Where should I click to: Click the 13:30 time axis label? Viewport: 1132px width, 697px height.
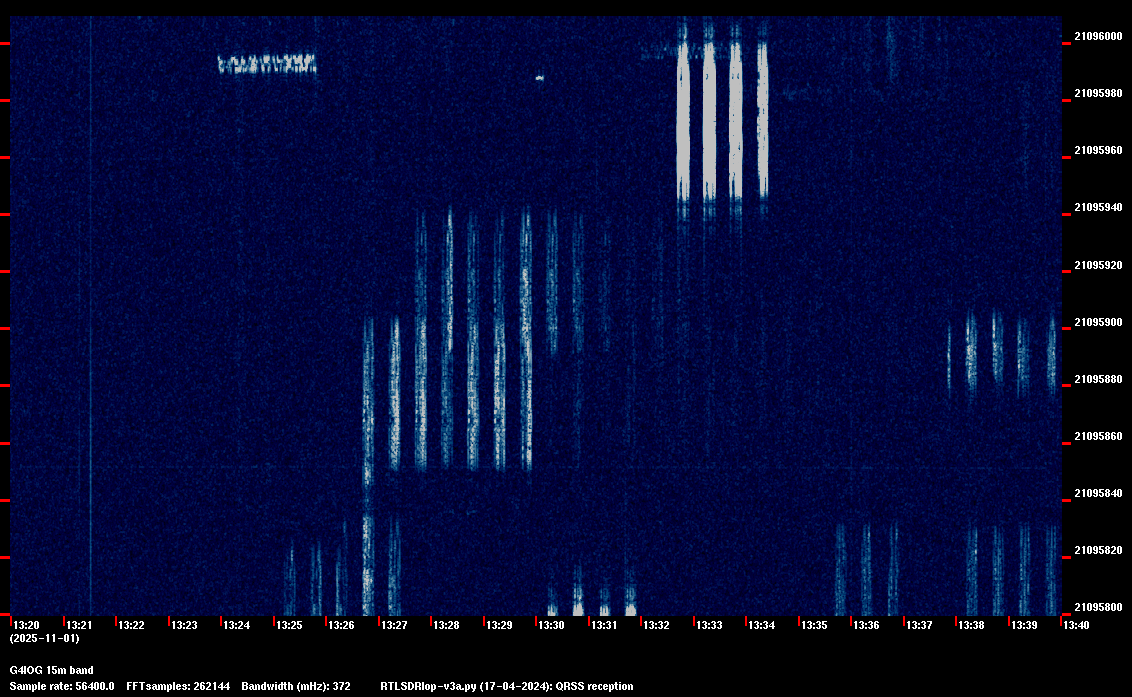pos(552,625)
